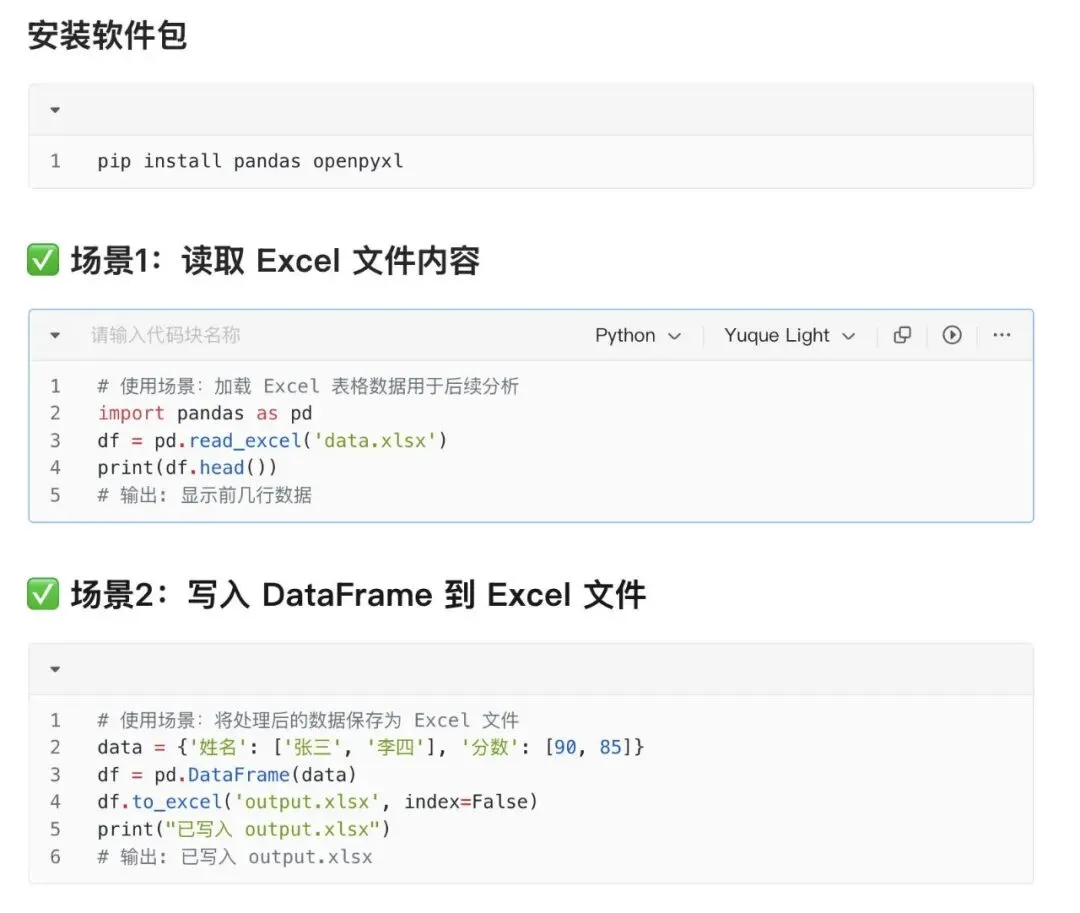Screen dimensions: 1080x913
Task: Collapse the read_excel code block
Action: tap(55, 336)
